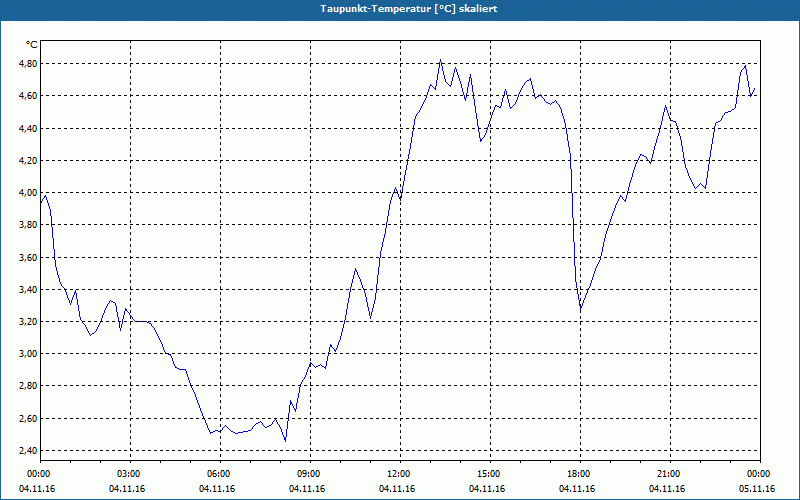Select the 3,00 y-axis label

click(29, 354)
